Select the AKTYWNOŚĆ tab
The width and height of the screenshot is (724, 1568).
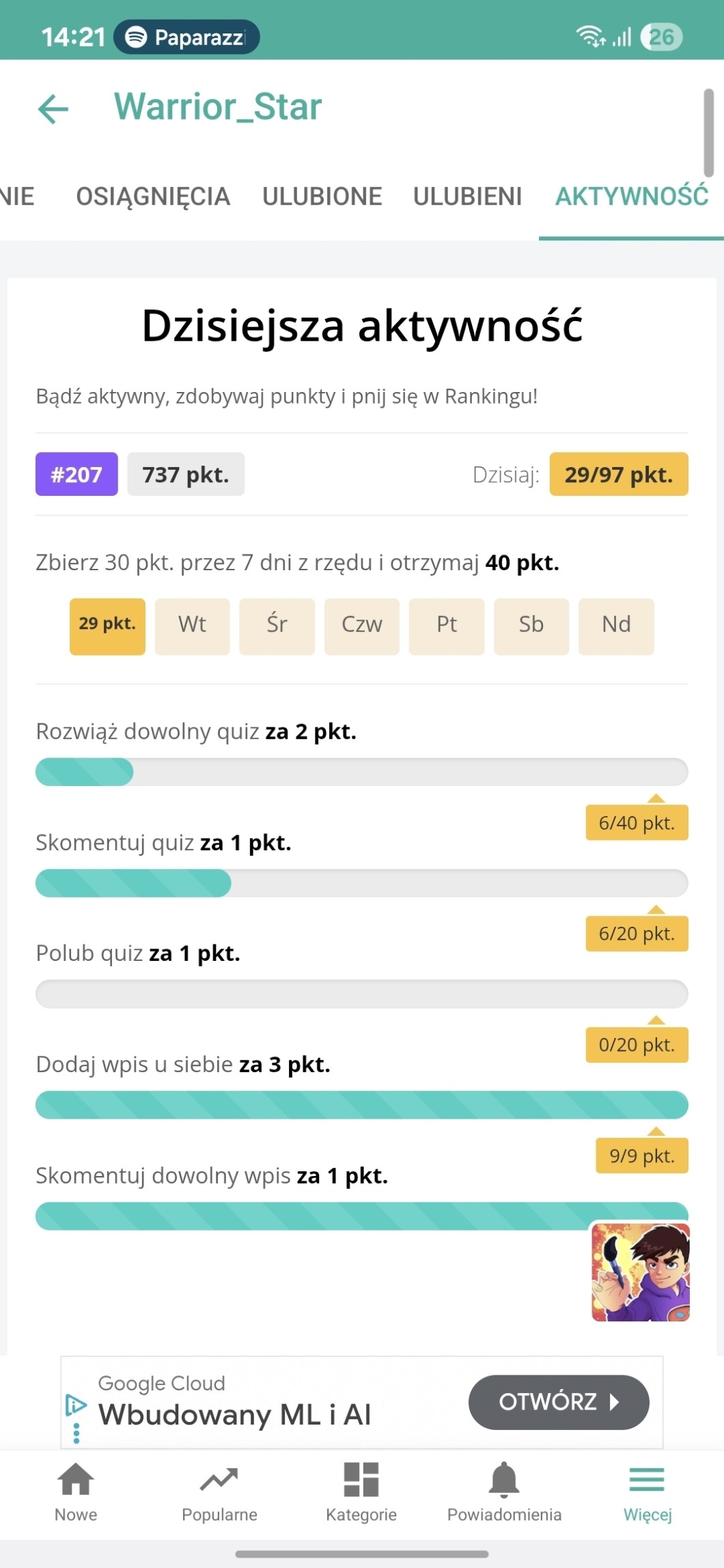[x=632, y=197]
